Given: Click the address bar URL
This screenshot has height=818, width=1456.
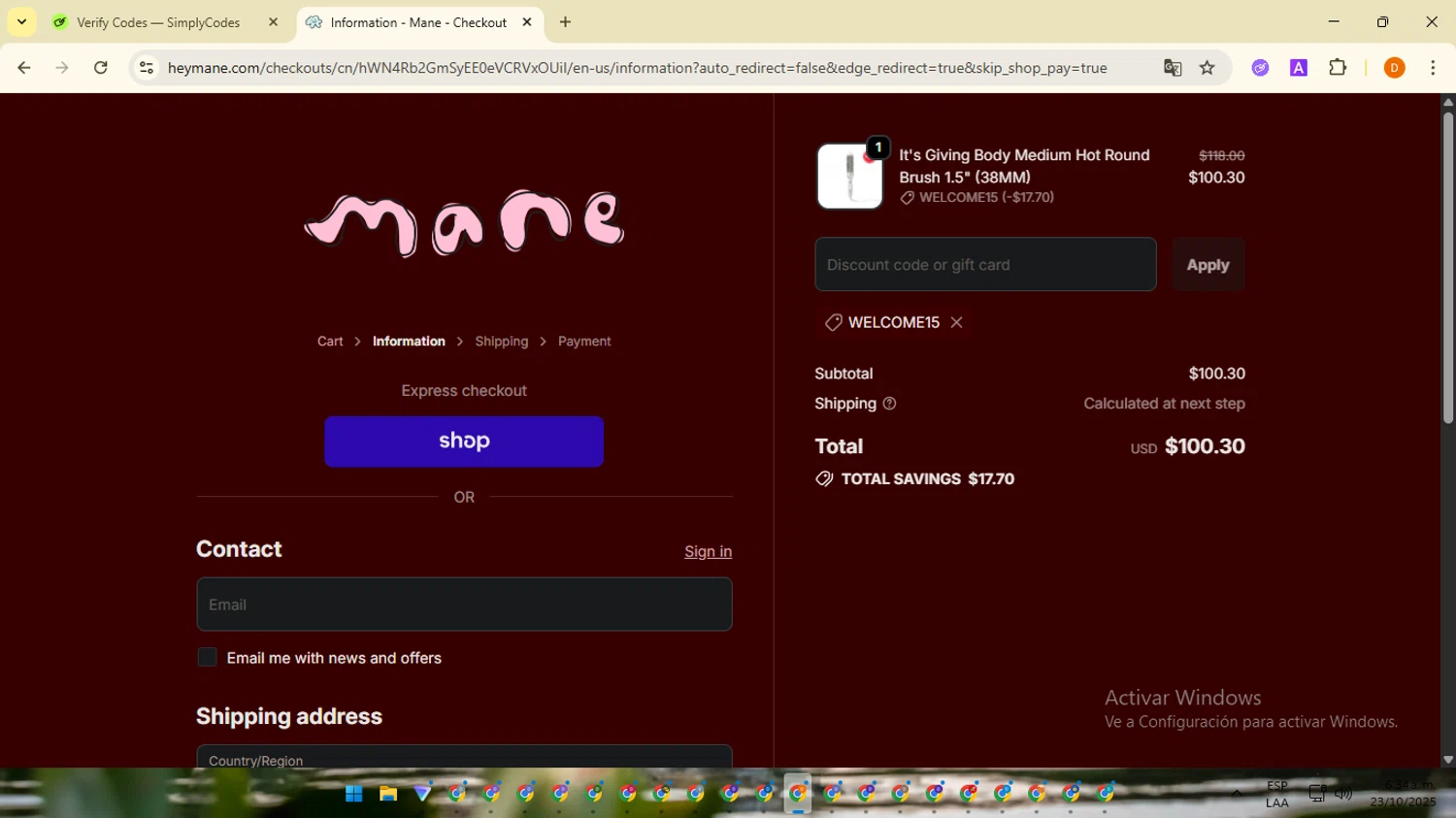Looking at the screenshot, I should 637,68.
